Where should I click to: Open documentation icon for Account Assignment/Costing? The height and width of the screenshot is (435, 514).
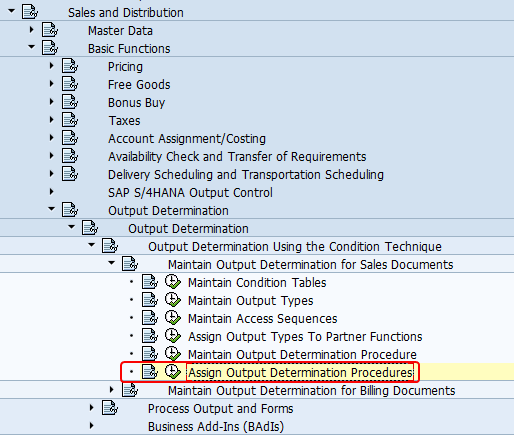pyautogui.click(x=70, y=138)
